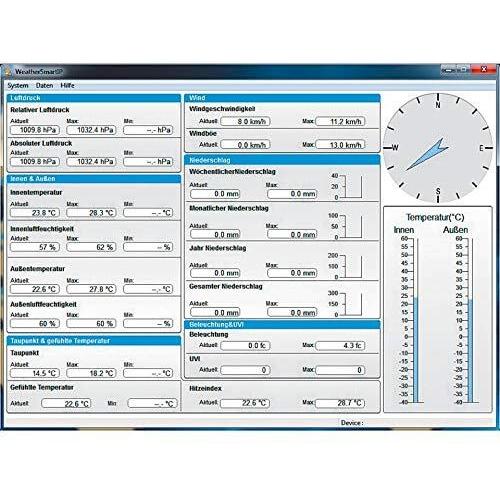Click the N marker on the compass
Image resolution: width=500 pixels, height=500 pixels.
[x=438, y=105]
